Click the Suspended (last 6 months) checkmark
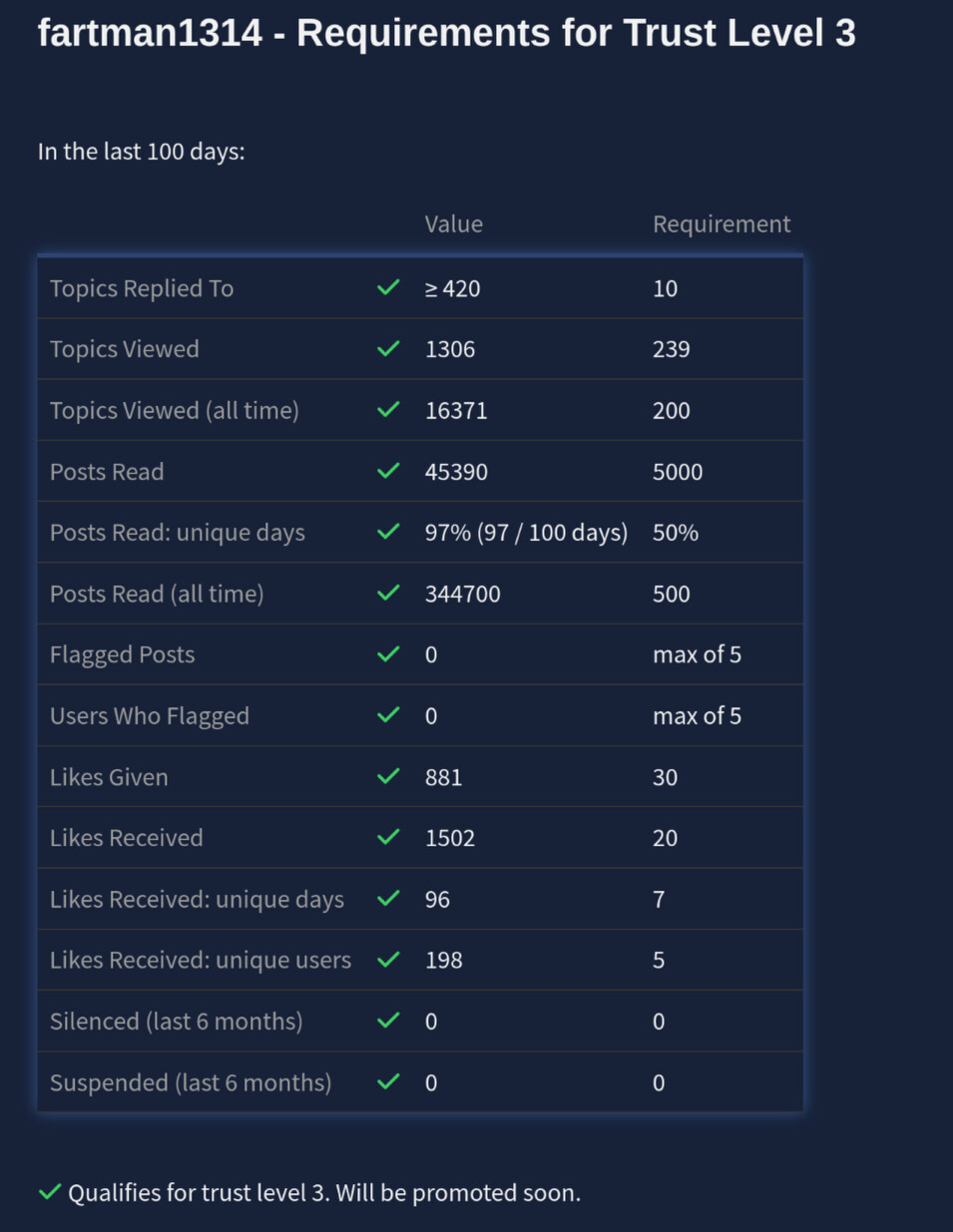953x1232 pixels. (x=388, y=1081)
